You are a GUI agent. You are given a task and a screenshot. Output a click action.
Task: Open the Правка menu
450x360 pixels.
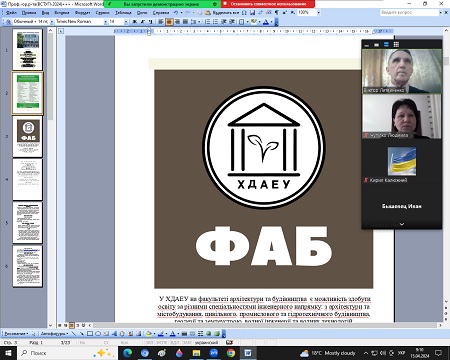pyautogui.click(x=29, y=13)
